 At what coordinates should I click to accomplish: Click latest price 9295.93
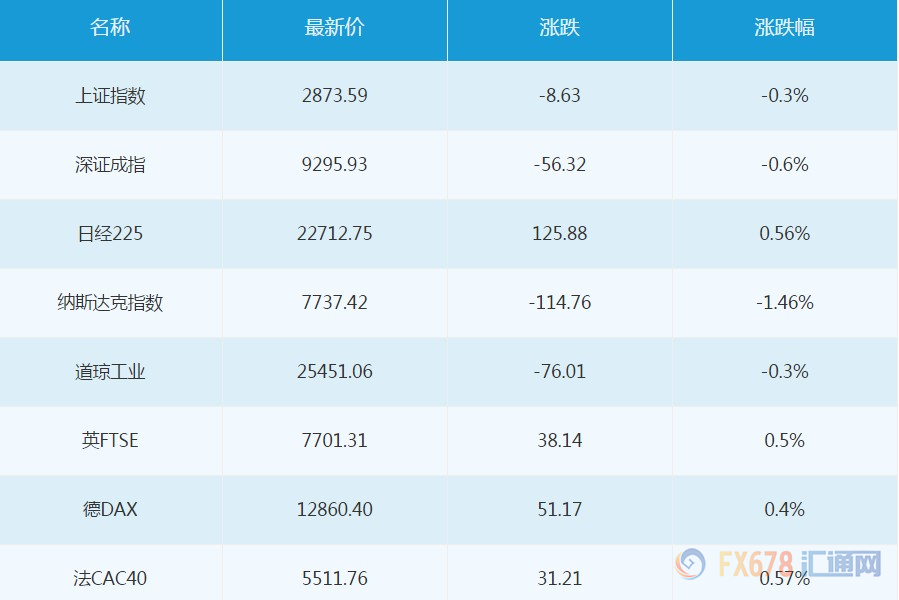[x=335, y=165]
